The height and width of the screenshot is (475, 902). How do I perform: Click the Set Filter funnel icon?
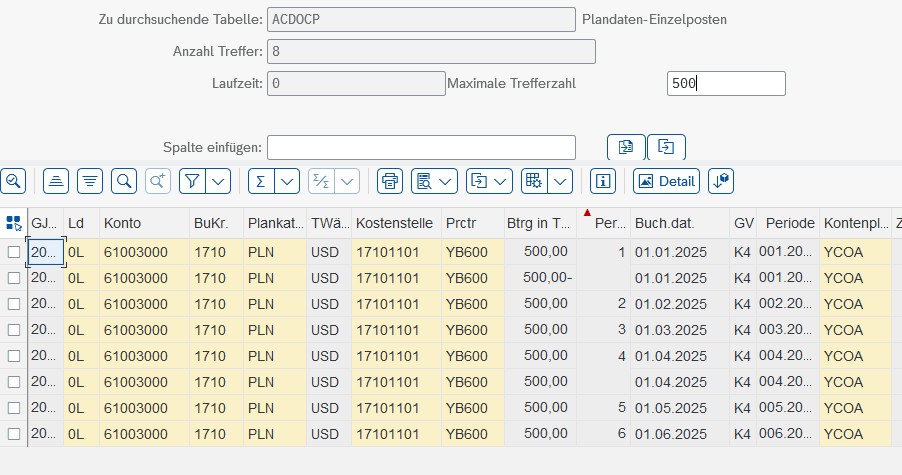point(193,181)
